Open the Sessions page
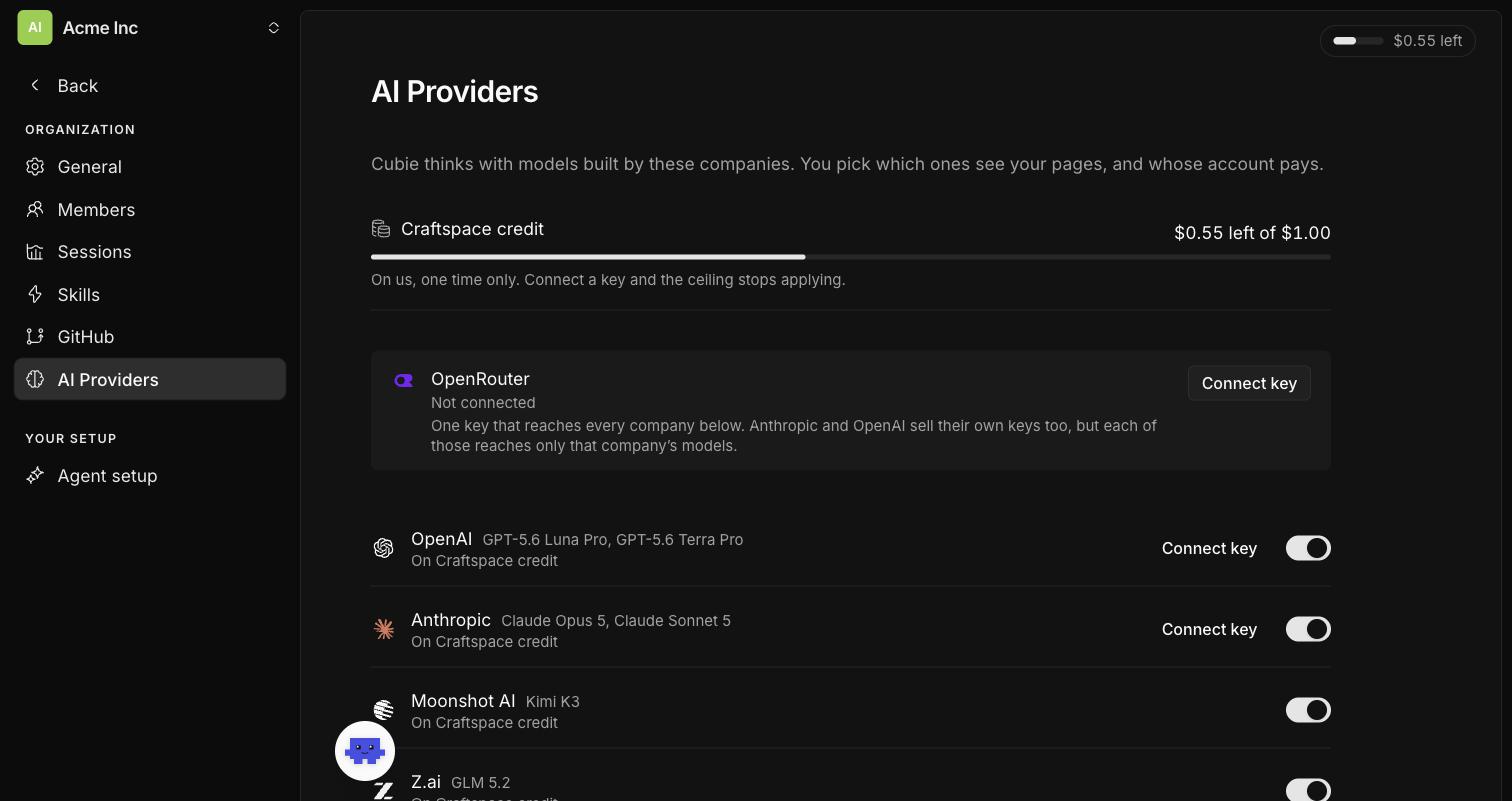1512x801 pixels. click(x=150, y=252)
